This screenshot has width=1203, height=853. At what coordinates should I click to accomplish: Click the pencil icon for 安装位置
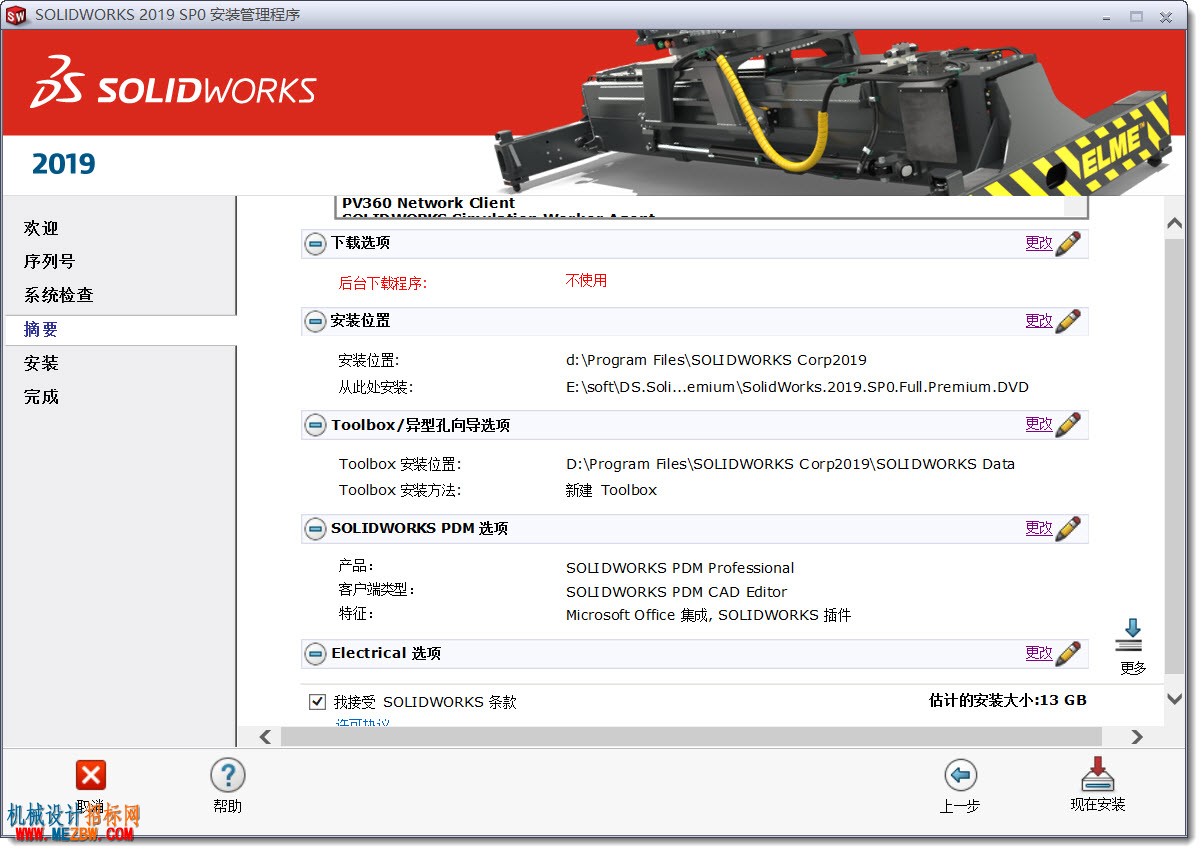(1068, 321)
